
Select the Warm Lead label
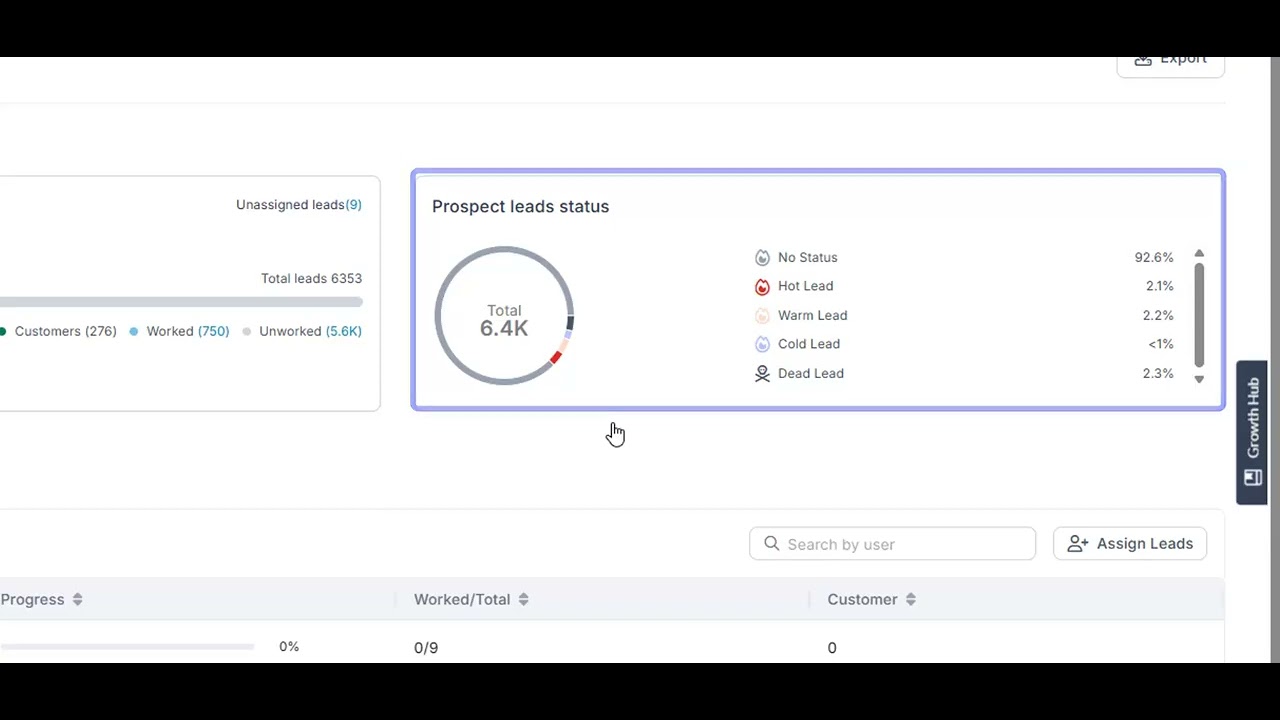pos(813,315)
